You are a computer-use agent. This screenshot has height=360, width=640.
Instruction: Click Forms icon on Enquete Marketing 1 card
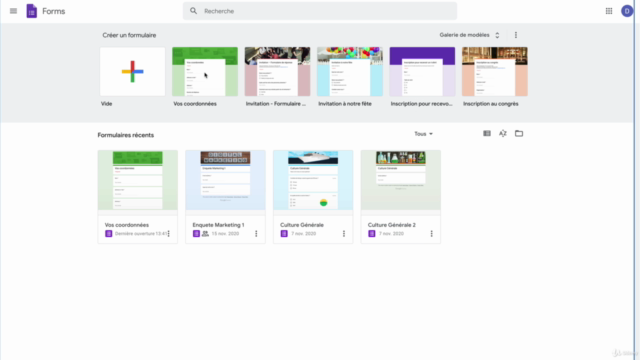click(x=196, y=233)
